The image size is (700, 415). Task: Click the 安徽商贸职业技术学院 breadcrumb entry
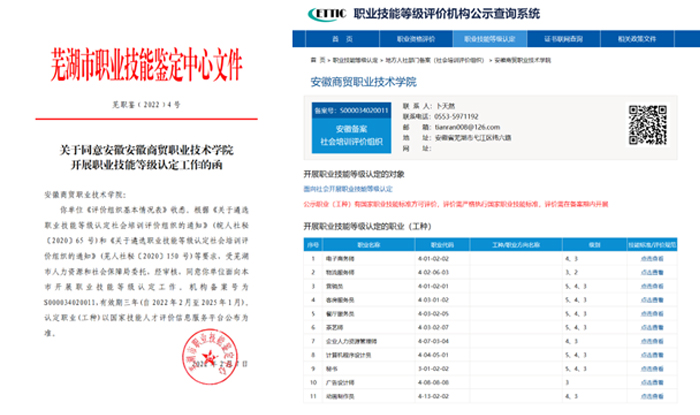pos(522,60)
